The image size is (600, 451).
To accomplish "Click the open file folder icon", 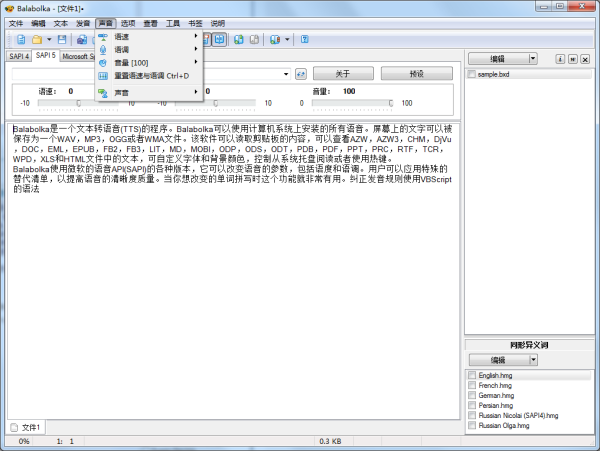I will point(37,40).
